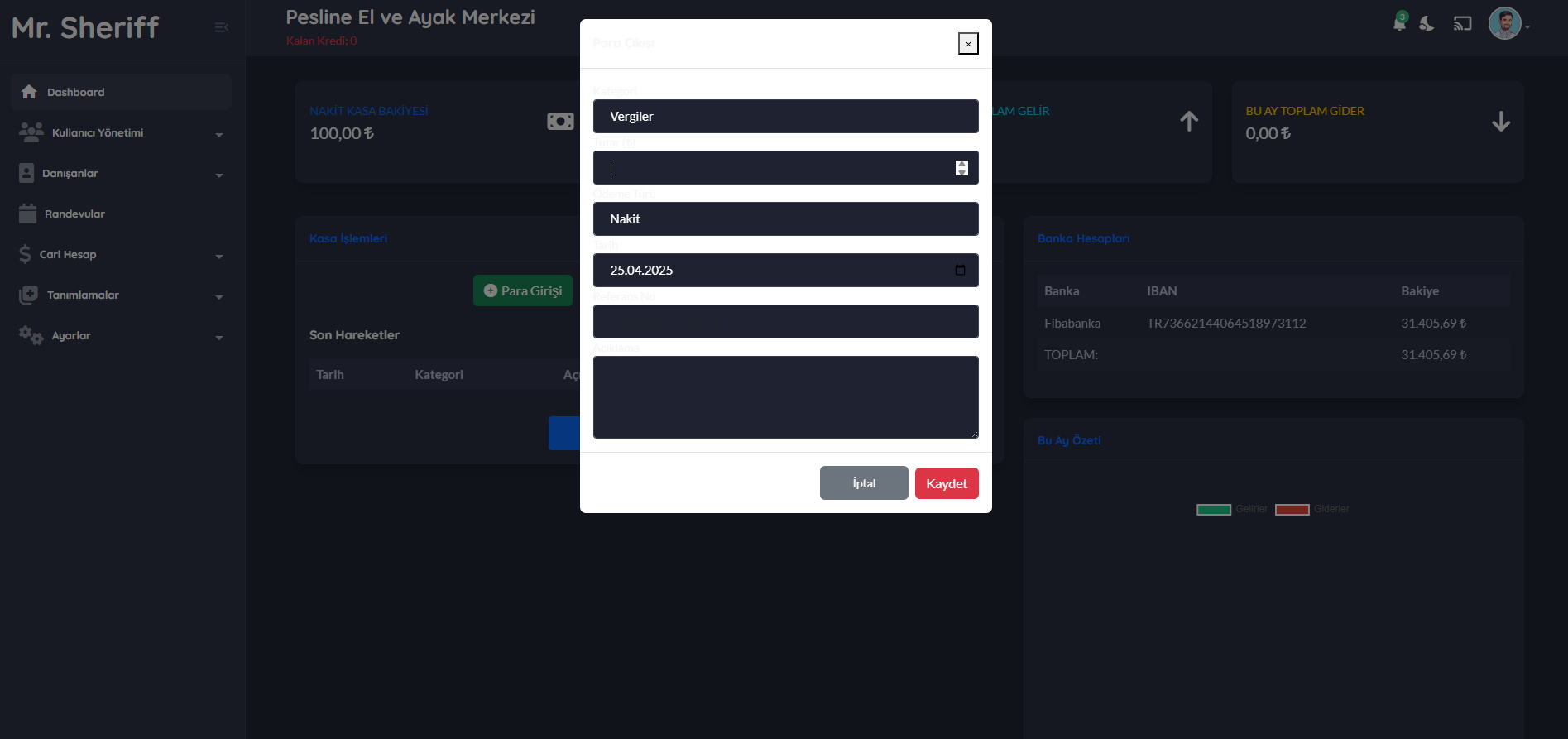Collapse the sidebar with hamburger icon
This screenshot has height=739, width=1568.
(x=221, y=27)
